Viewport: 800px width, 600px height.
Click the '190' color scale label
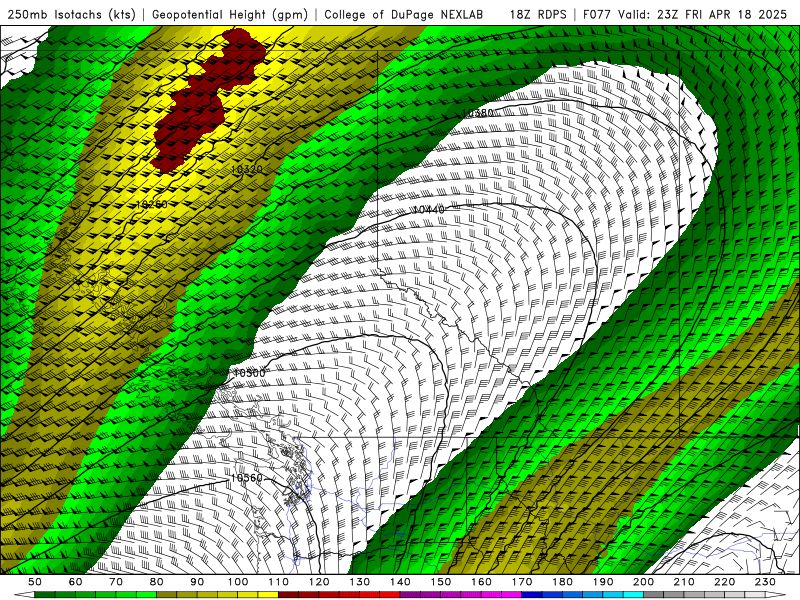pyautogui.click(x=603, y=582)
